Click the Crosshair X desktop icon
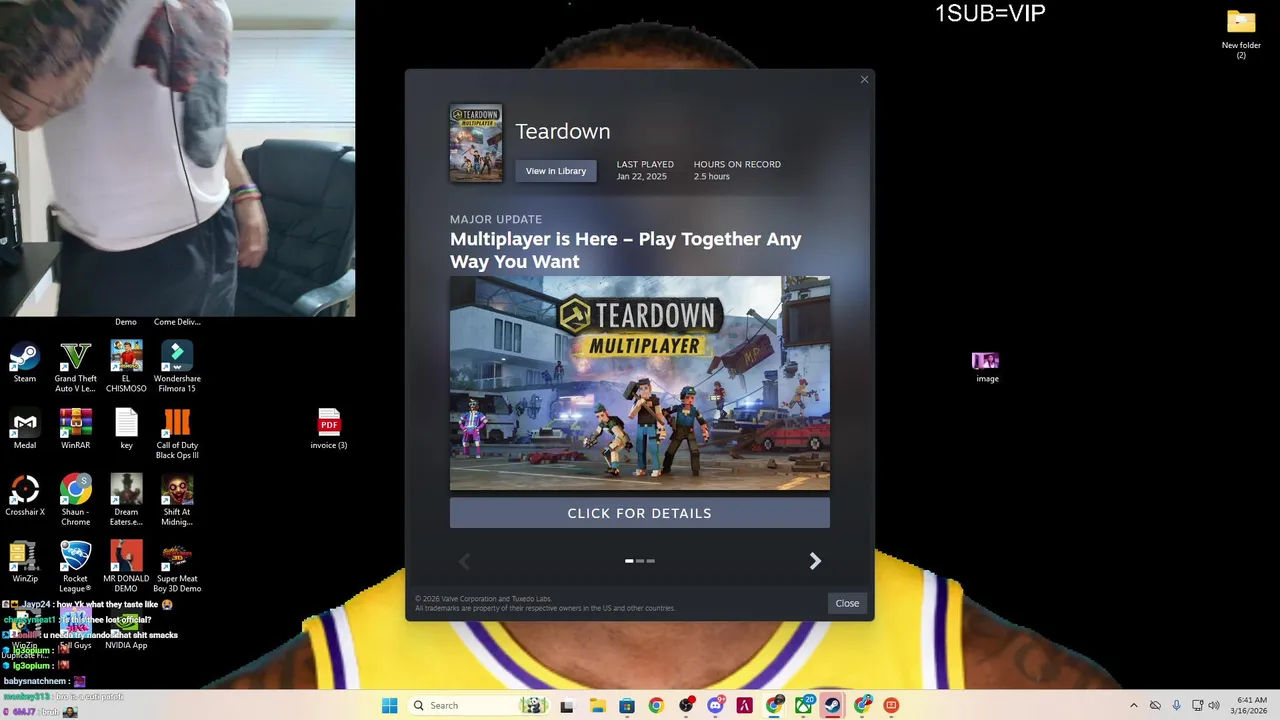The width and height of the screenshot is (1280, 720). 24,496
